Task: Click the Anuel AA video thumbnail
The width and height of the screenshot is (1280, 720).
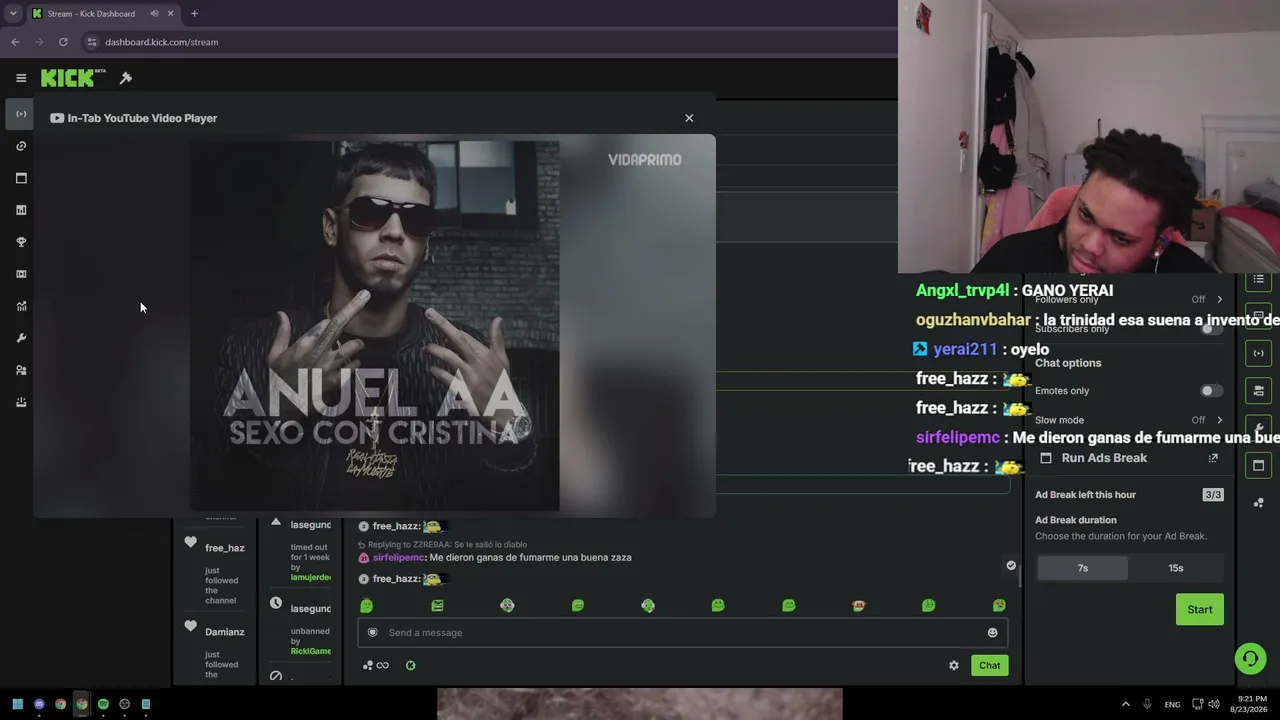Action: click(375, 325)
